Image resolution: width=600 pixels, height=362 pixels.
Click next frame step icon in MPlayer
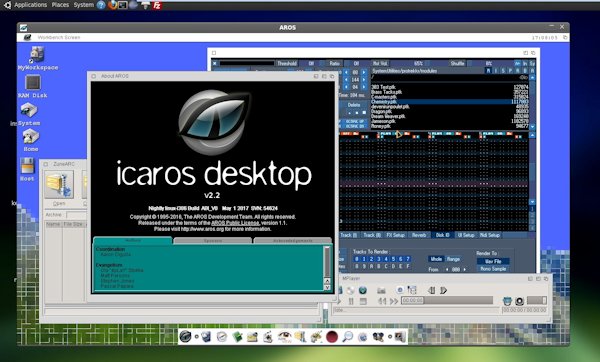(443, 290)
